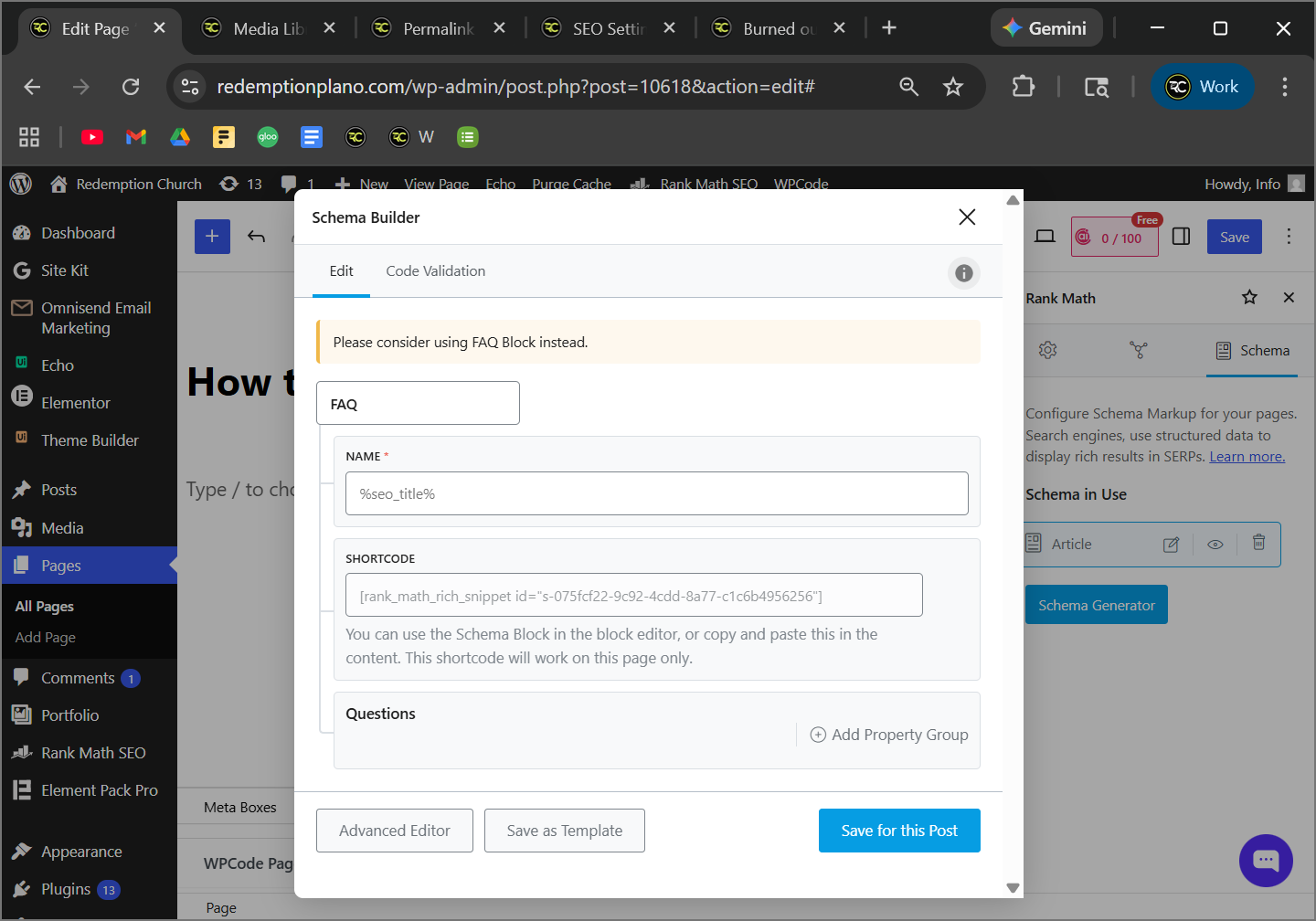This screenshot has height=921, width=1316.
Task: Toggle the editor settings sidebar panel
Action: click(1181, 237)
